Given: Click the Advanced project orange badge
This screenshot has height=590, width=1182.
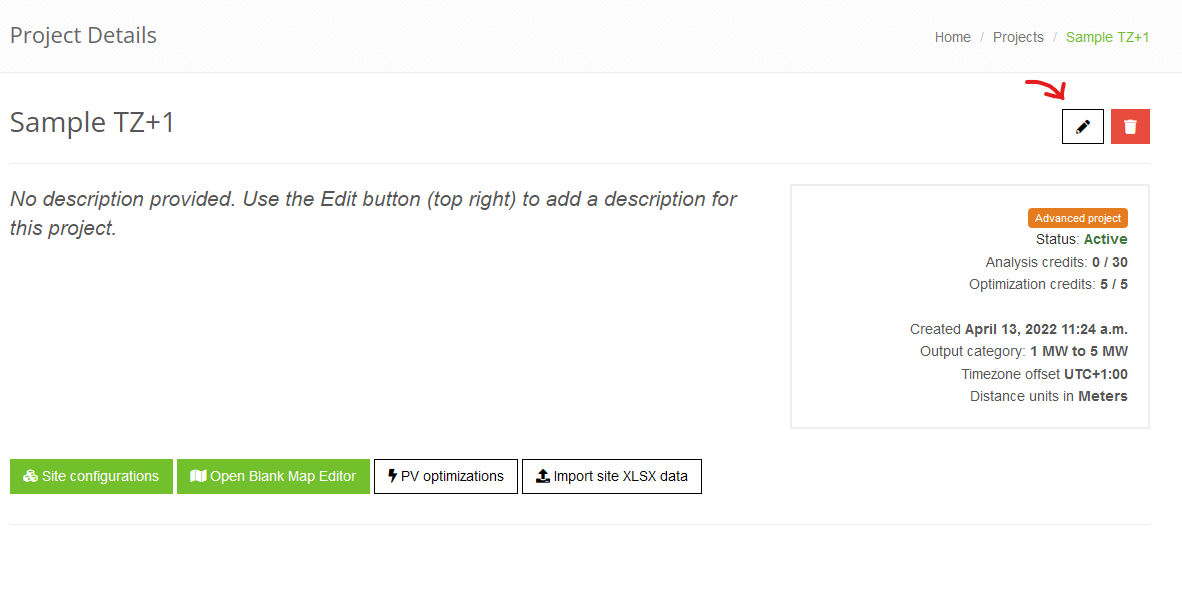Looking at the screenshot, I should click(1078, 218).
